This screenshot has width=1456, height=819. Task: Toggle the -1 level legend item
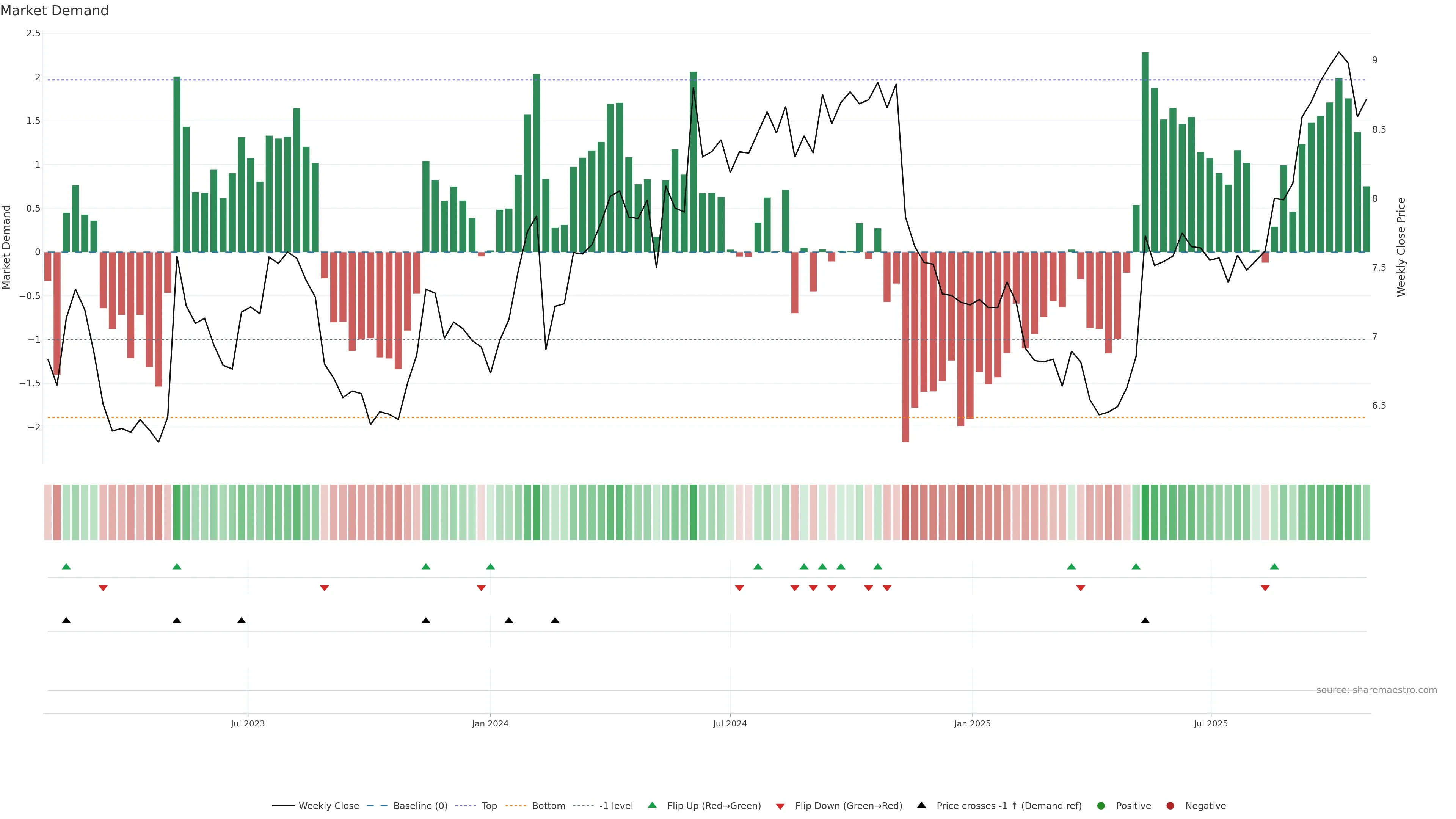615,806
